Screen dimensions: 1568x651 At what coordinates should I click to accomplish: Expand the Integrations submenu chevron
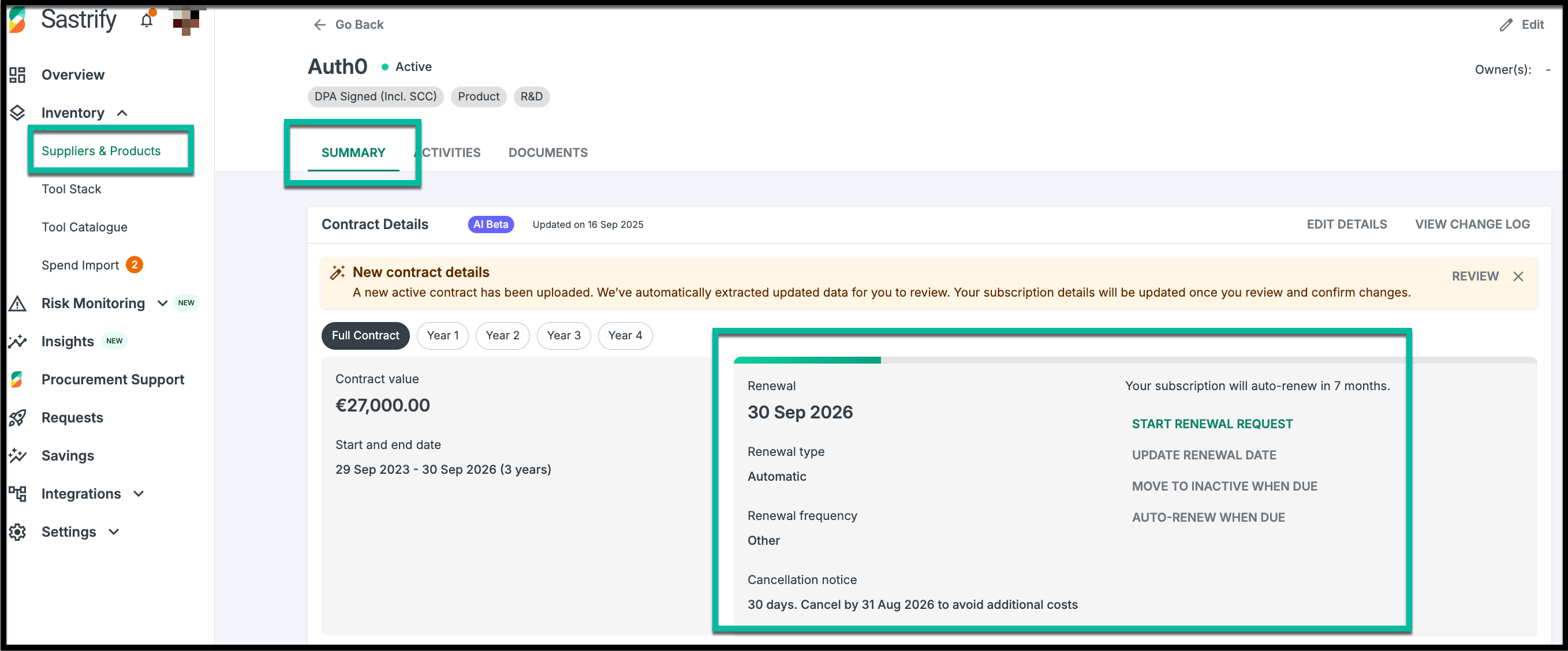click(x=139, y=494)
